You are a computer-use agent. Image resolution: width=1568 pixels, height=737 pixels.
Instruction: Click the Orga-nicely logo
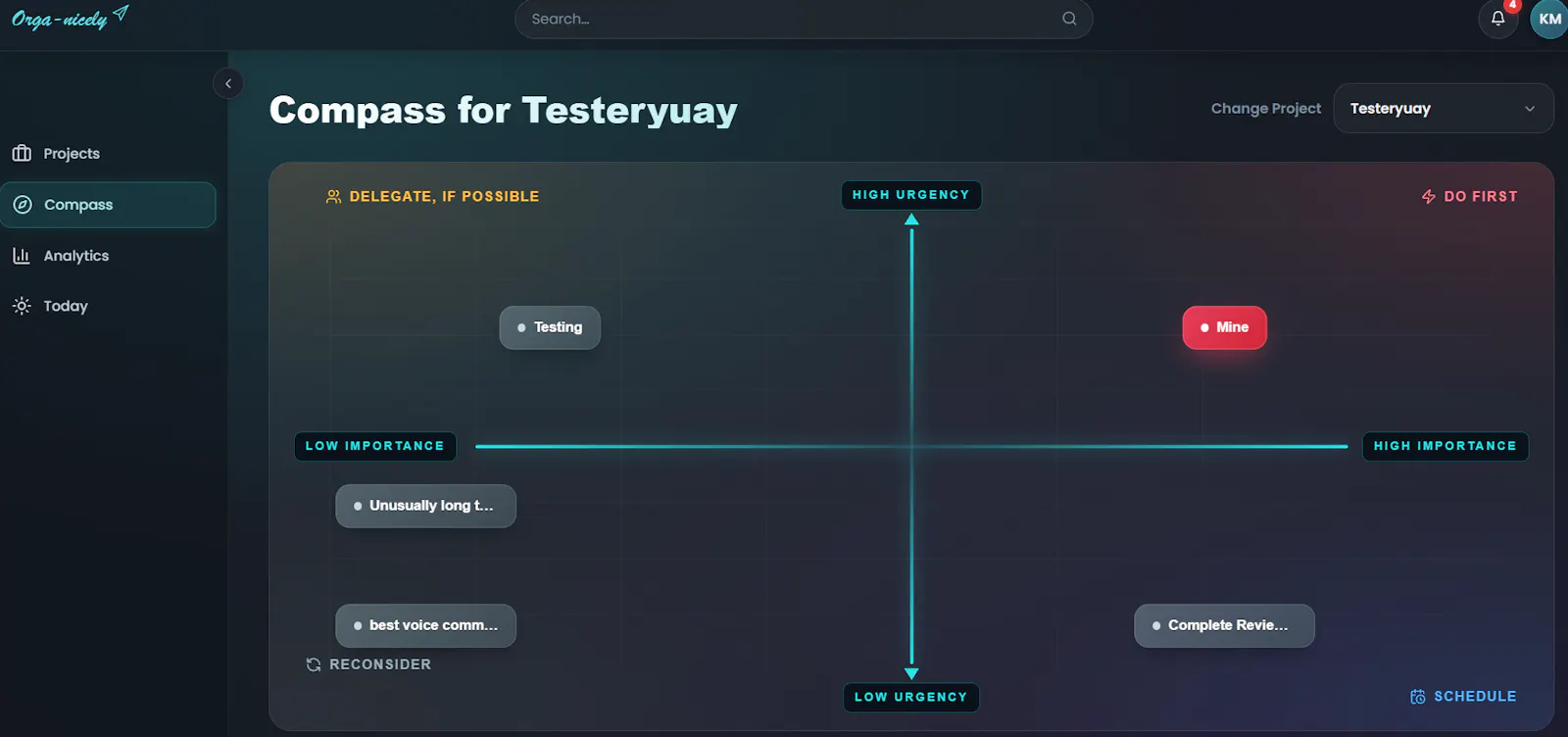pyautogui.click(x=70, y=18)
